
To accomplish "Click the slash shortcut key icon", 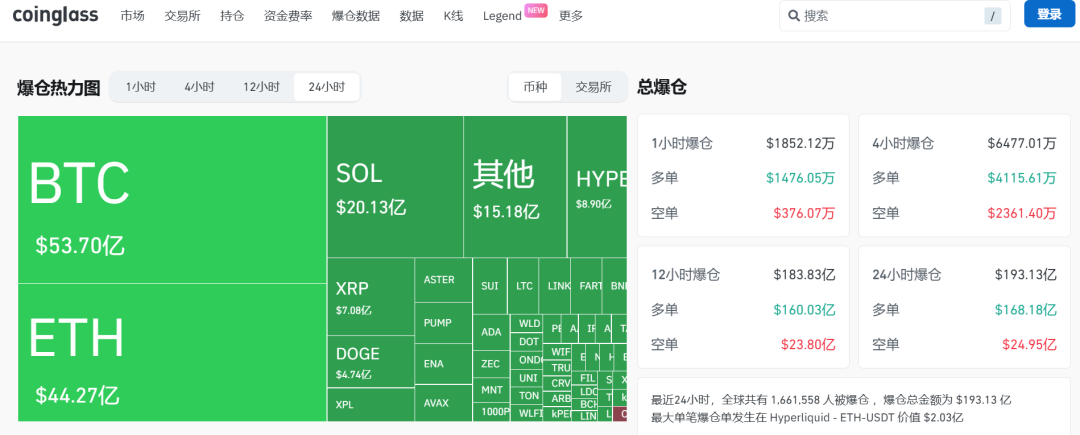I will 992,16.
